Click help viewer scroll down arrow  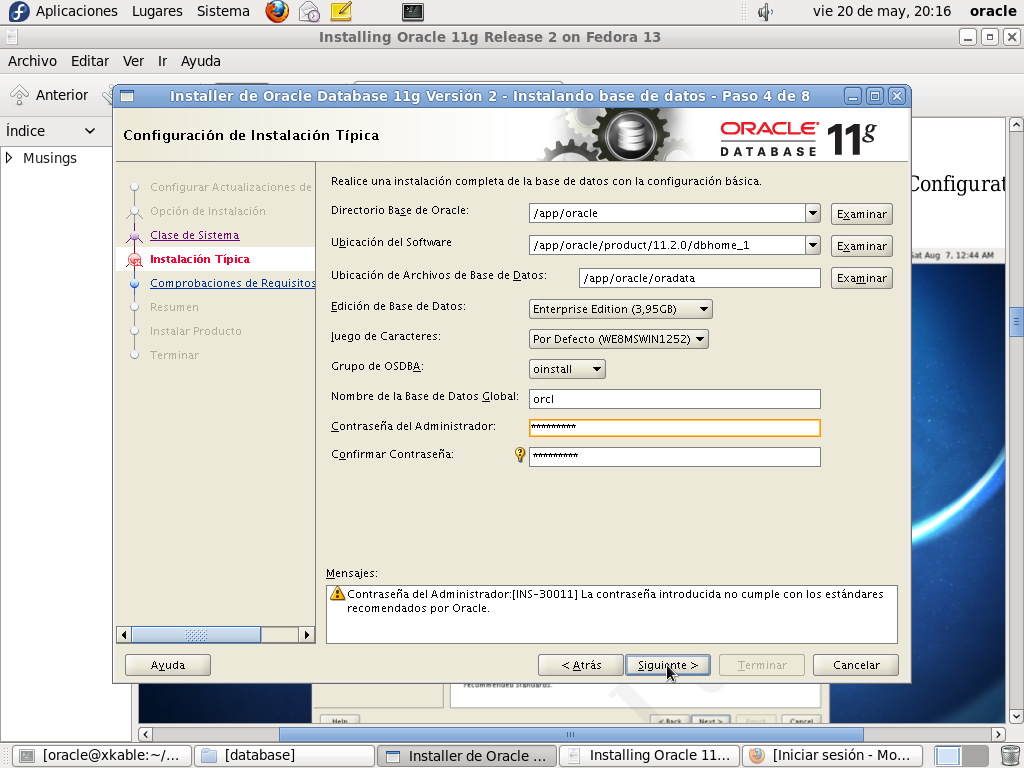tap(1016, 716)
